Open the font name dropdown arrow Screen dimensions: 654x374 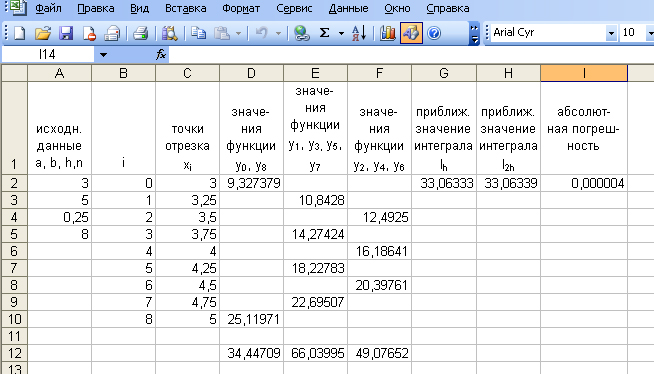click(611, 33)
